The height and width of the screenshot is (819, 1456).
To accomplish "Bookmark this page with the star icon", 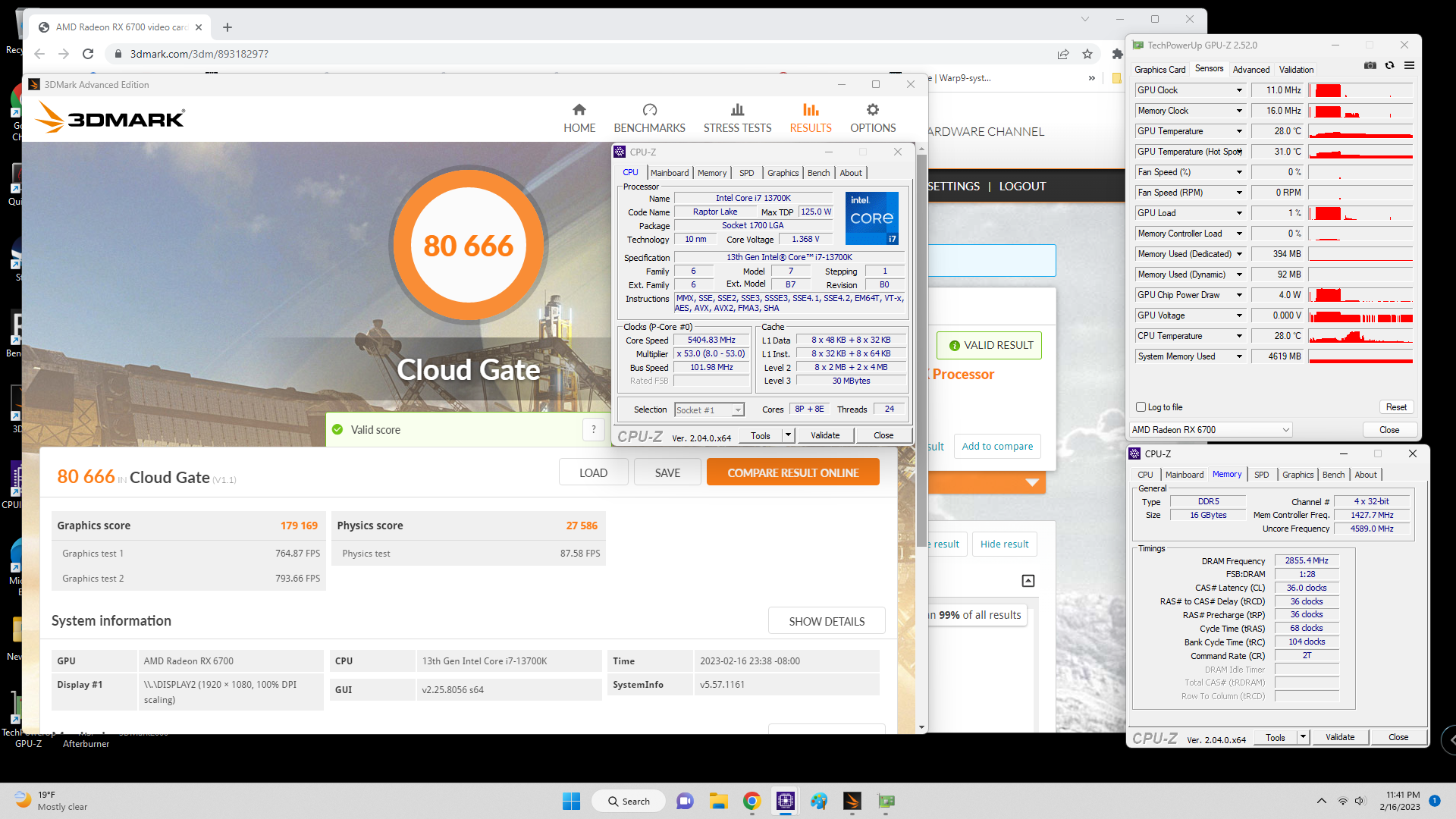I will (1087, 54).
